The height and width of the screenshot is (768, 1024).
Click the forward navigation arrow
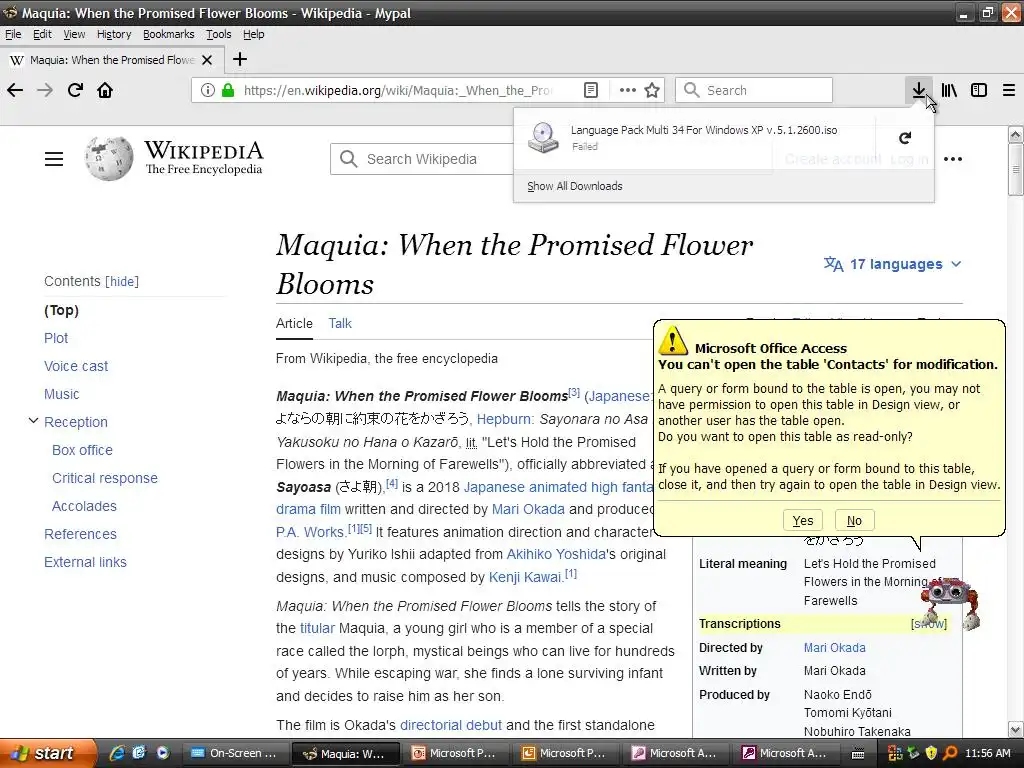click(45, 90)
